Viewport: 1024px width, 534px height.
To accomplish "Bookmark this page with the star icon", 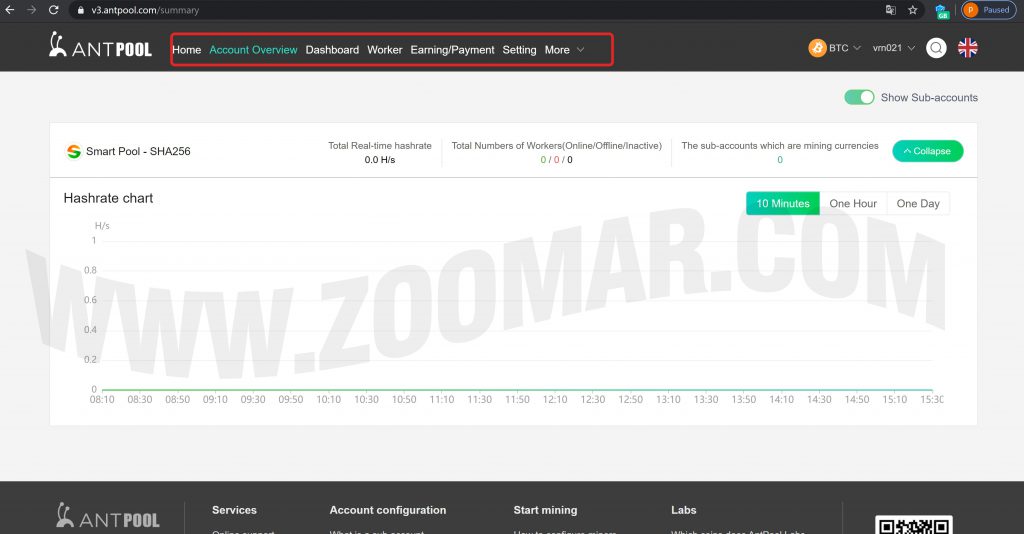I will [x=912, y=10].
